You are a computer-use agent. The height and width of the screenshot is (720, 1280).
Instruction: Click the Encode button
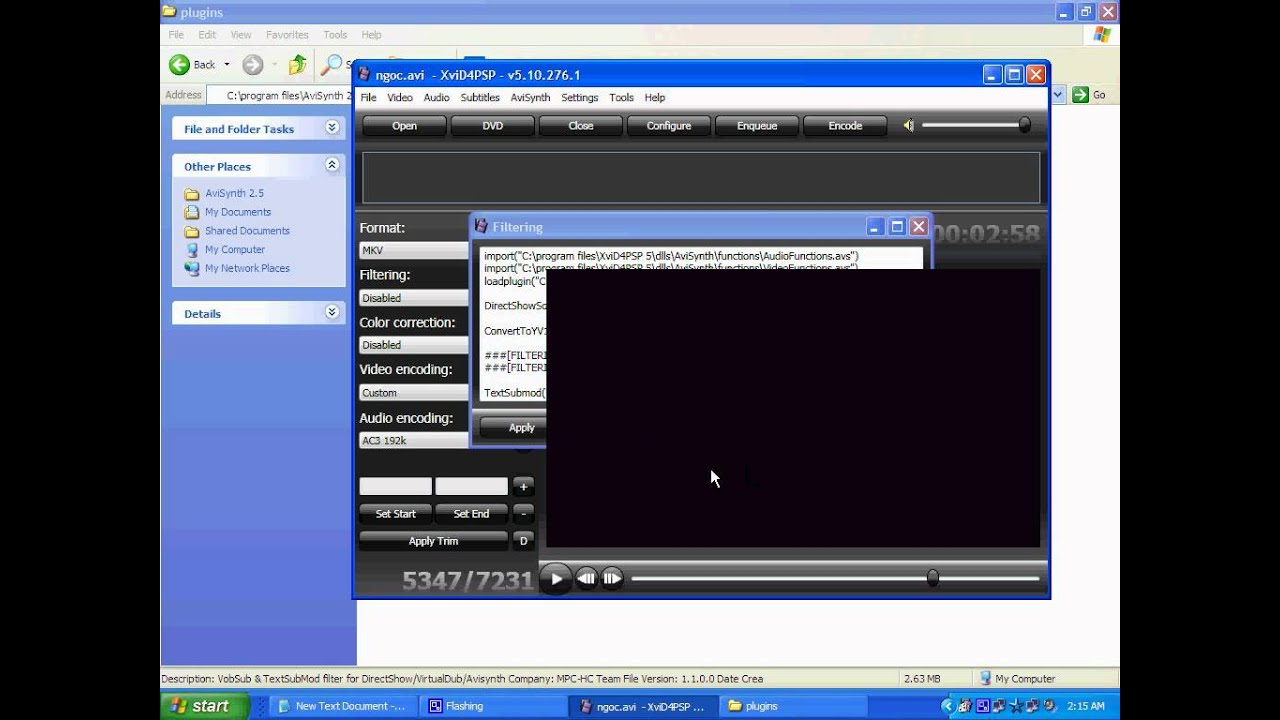tap(844, 126)
